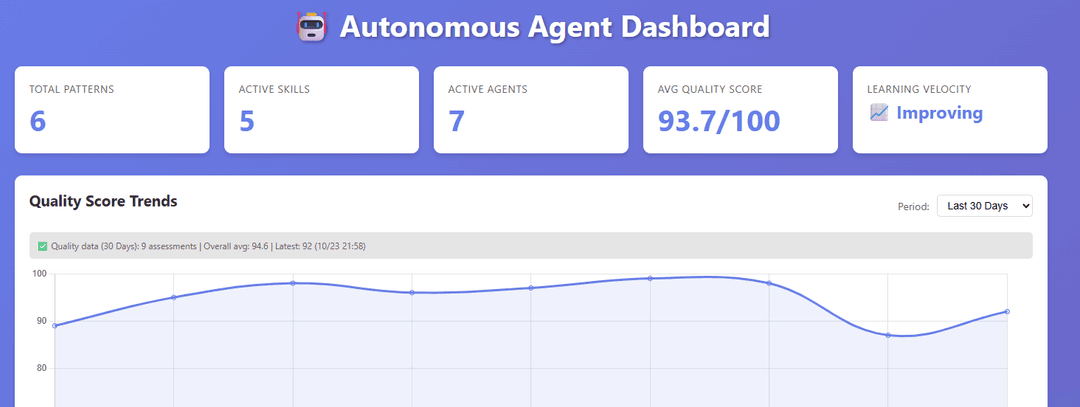Click the Active Skills card
Screen dimensions: 1080x407
click(x=321, y=109)
